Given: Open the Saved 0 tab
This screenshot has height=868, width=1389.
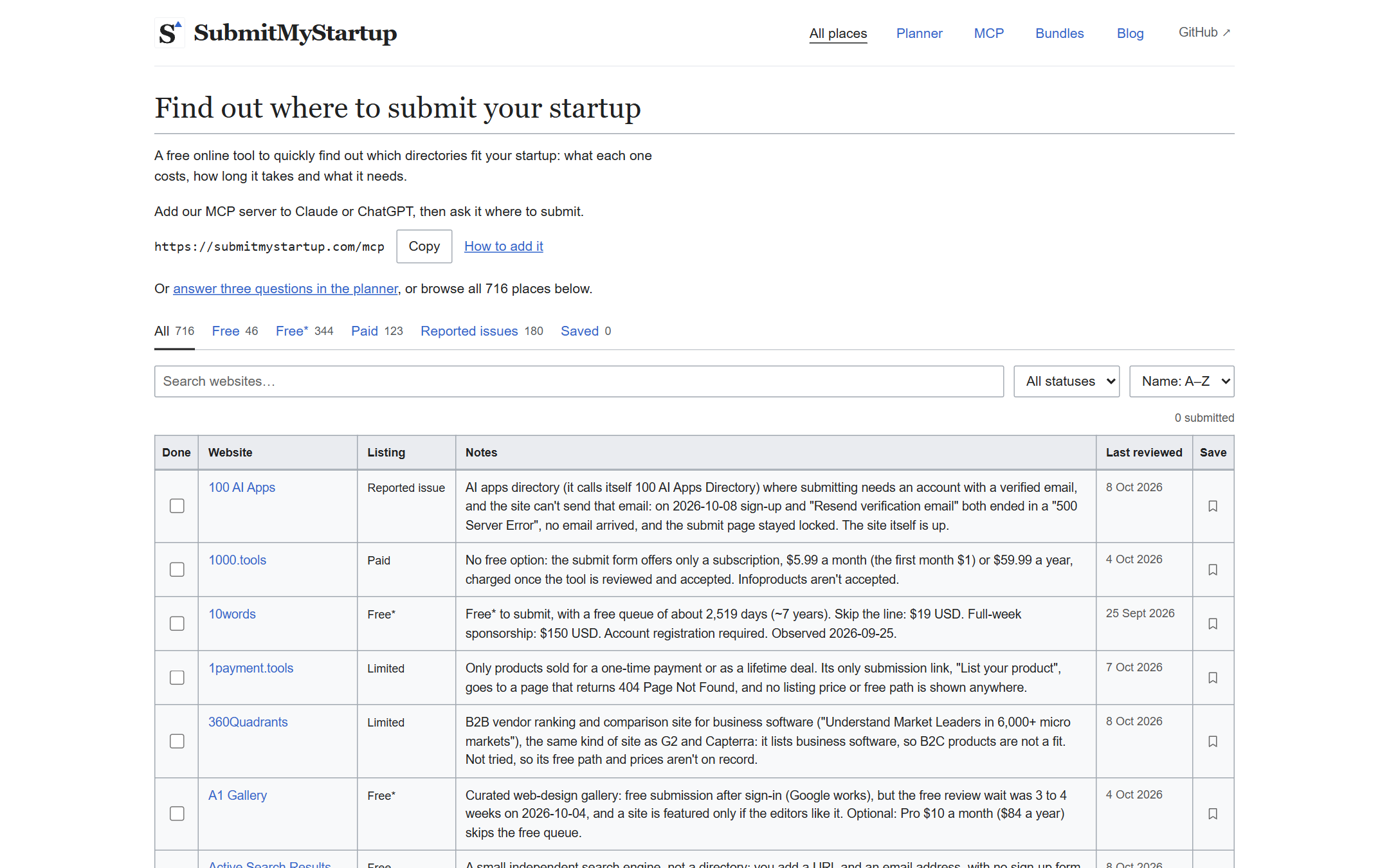Looking at the screenshot, I should pyautogui.click(x=586, y=331).
